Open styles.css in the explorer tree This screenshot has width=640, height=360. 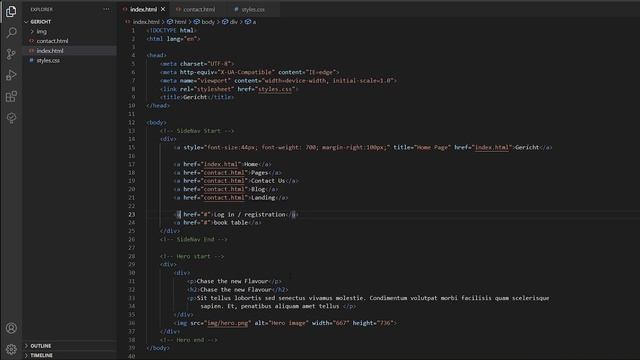point(48,60)
